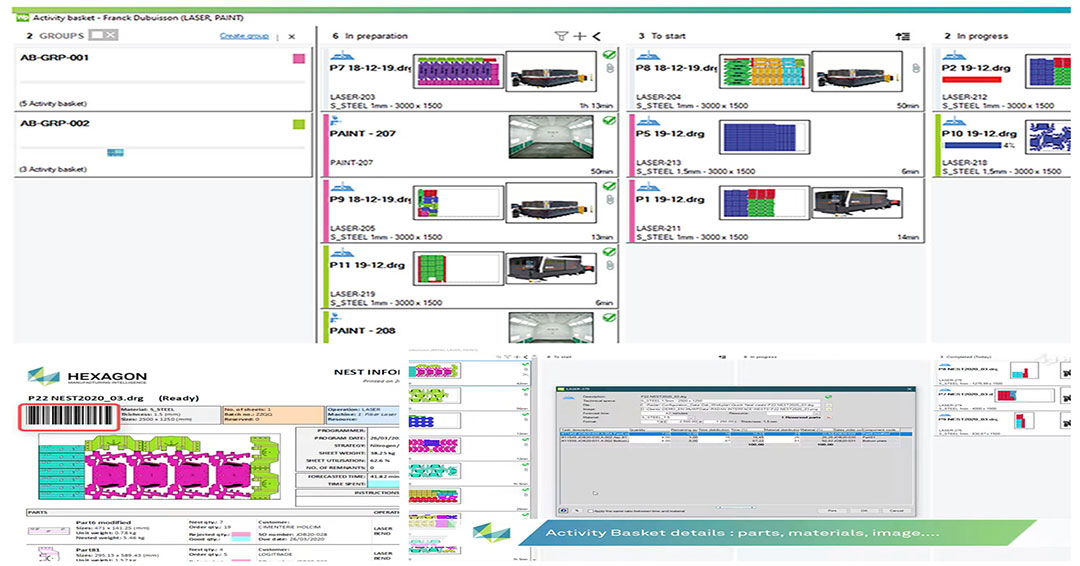The height and width of the screenshot is (566, 1080).
Task: Open the multicolor nest thumbnail of P8 18-12-19
Action: click(765, 71)
